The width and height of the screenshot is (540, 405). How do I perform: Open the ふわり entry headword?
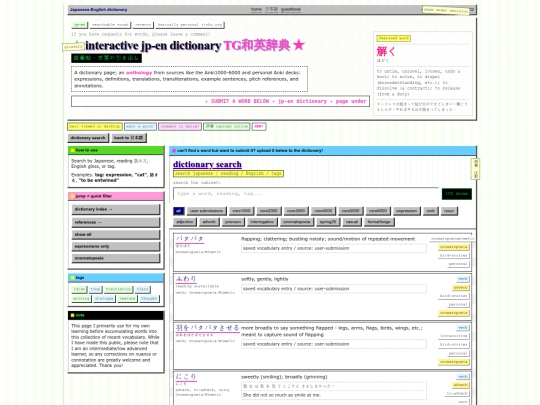(x=186, y=279)
